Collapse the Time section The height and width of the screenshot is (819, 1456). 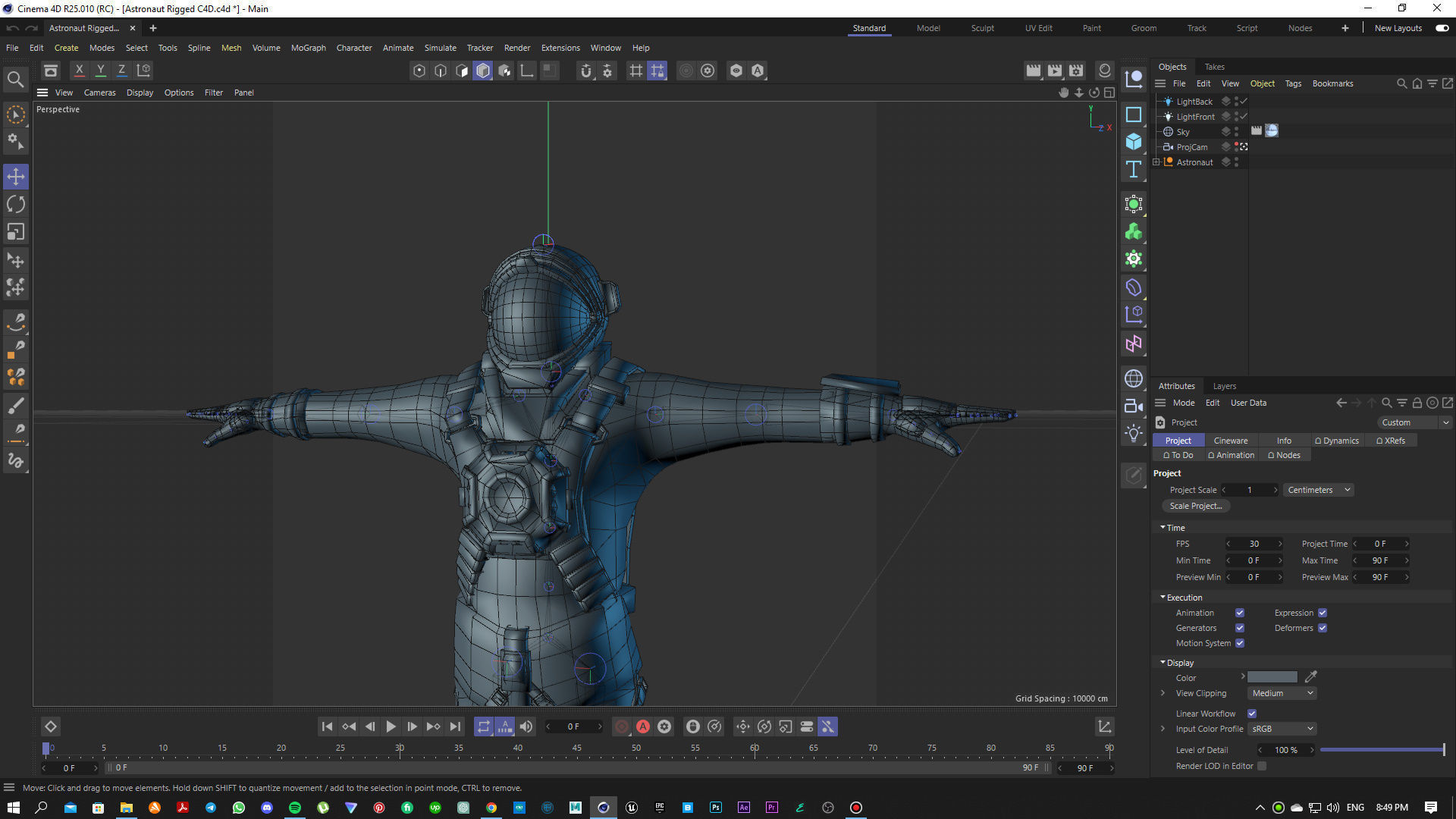click(x=1163, y=527)
